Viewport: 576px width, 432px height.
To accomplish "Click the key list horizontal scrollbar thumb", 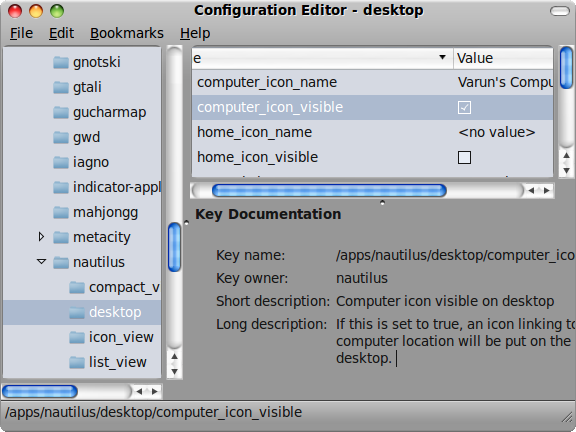I will pos(329,191).
